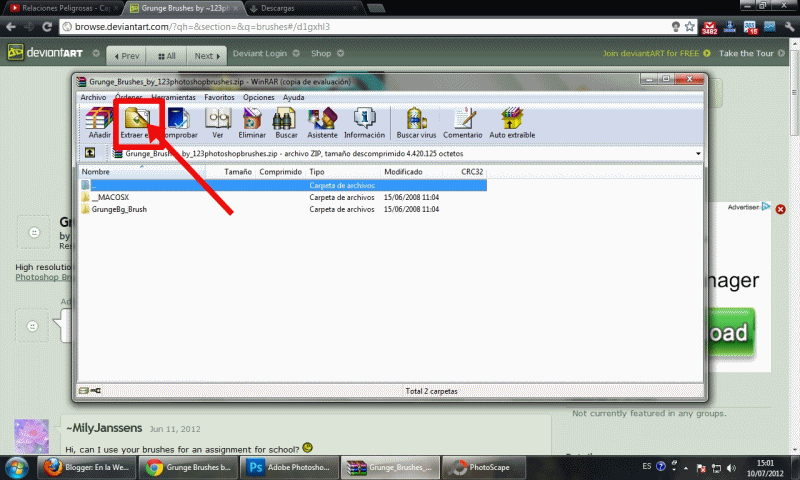Screen dimensions: 800x480
Task: Open the Opciones menu
Action: click(x=259, y=97)
